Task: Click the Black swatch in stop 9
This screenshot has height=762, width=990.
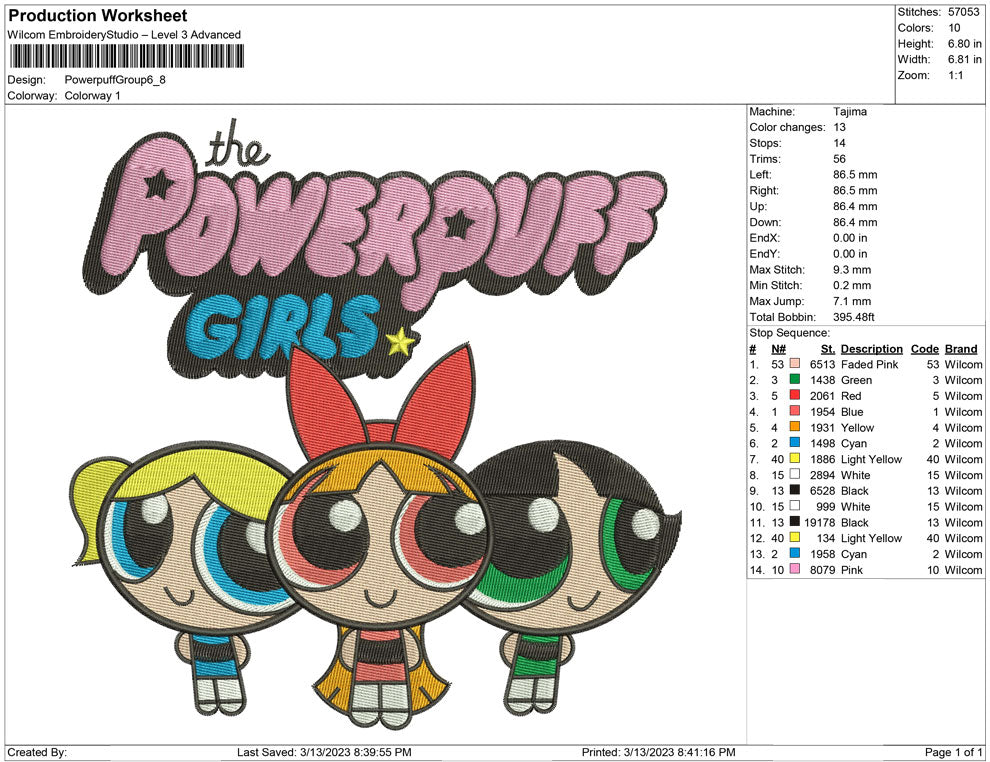Action: tap(795, 490)
